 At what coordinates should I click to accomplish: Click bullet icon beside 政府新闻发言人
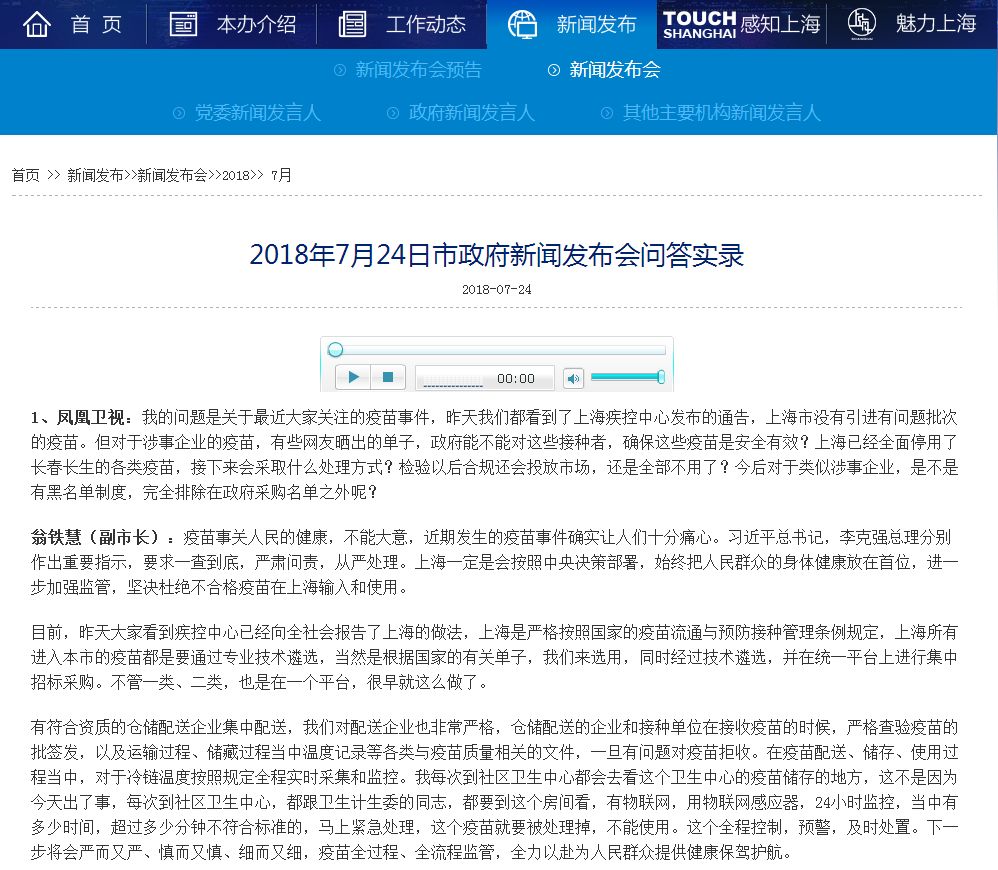click(x=393, y=113)
